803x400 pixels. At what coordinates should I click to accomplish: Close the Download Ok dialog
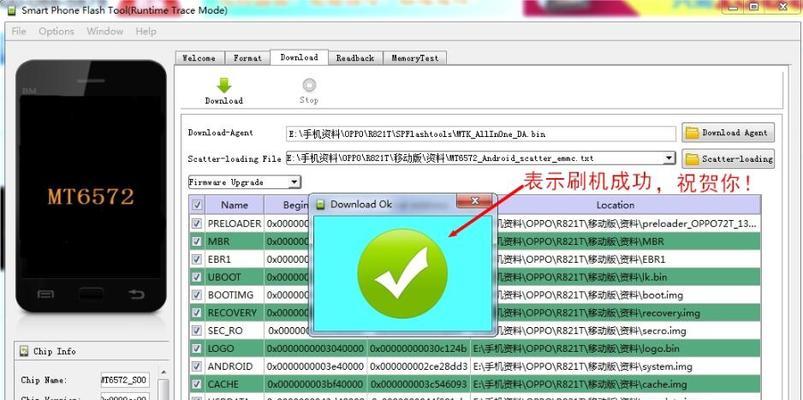[475, 201]
